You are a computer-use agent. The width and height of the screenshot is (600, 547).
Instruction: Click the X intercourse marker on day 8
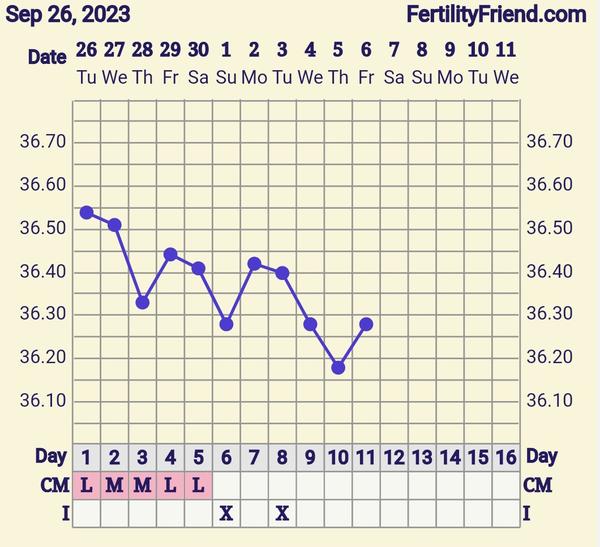point(282,513)
